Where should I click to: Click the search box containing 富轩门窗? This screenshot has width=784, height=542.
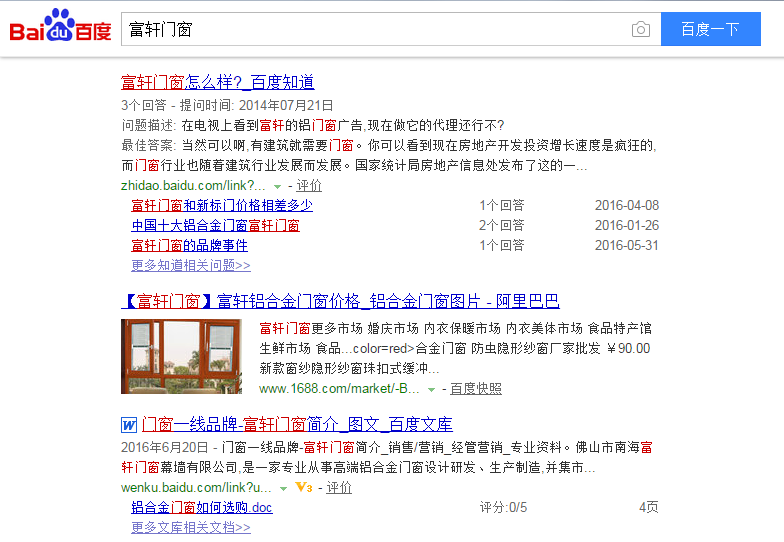[x=391, y=30]
